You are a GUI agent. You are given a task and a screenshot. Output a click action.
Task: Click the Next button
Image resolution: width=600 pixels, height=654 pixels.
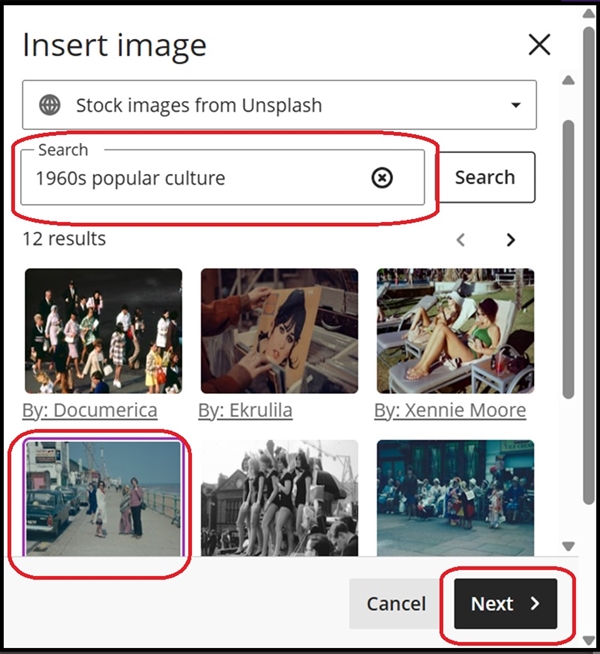(x=506, y=604)
